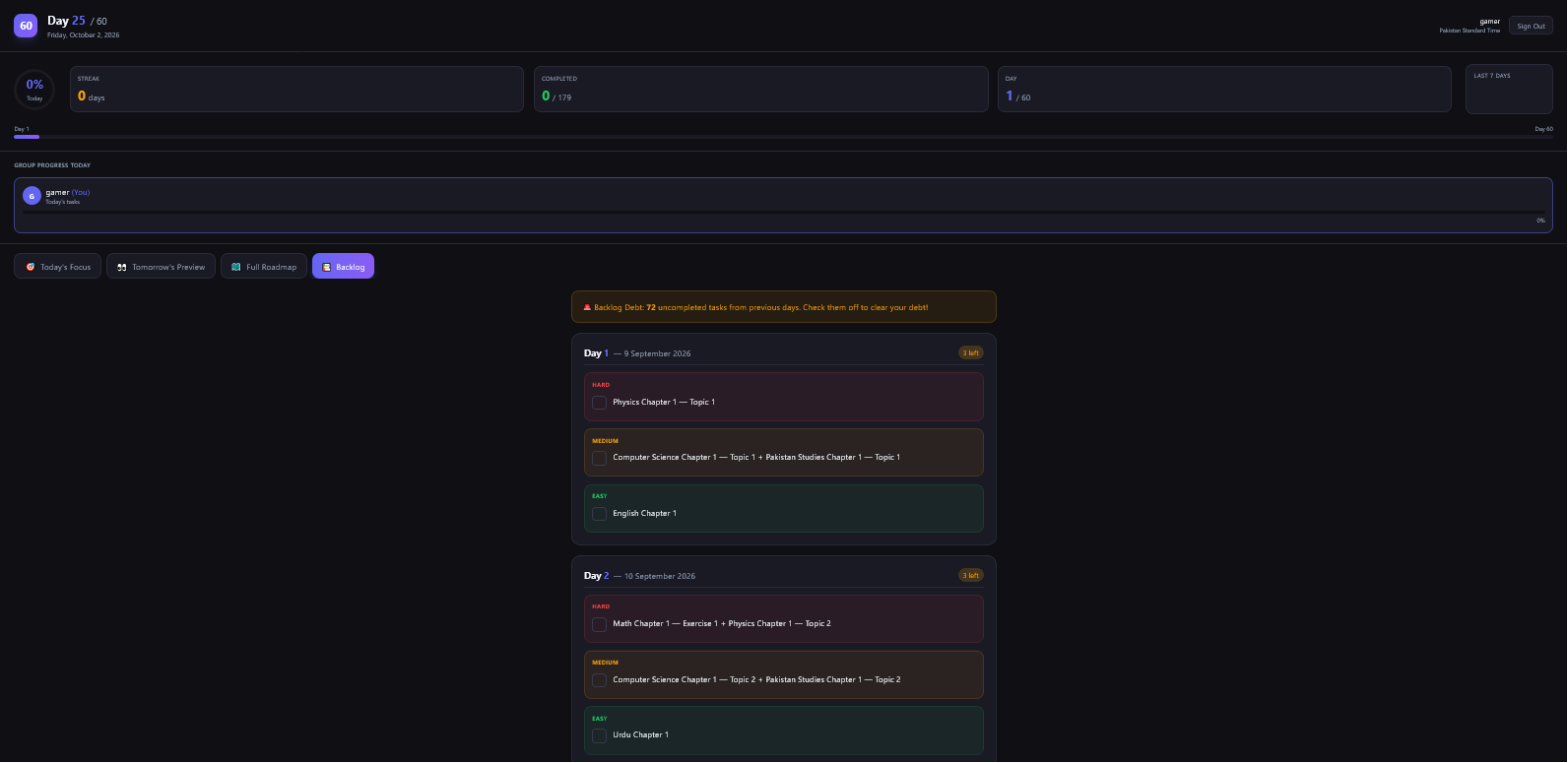Click the '3 left' badge on Day 1
The image size is (1568, 763).
pyautogui.click(x=970, y=352)
